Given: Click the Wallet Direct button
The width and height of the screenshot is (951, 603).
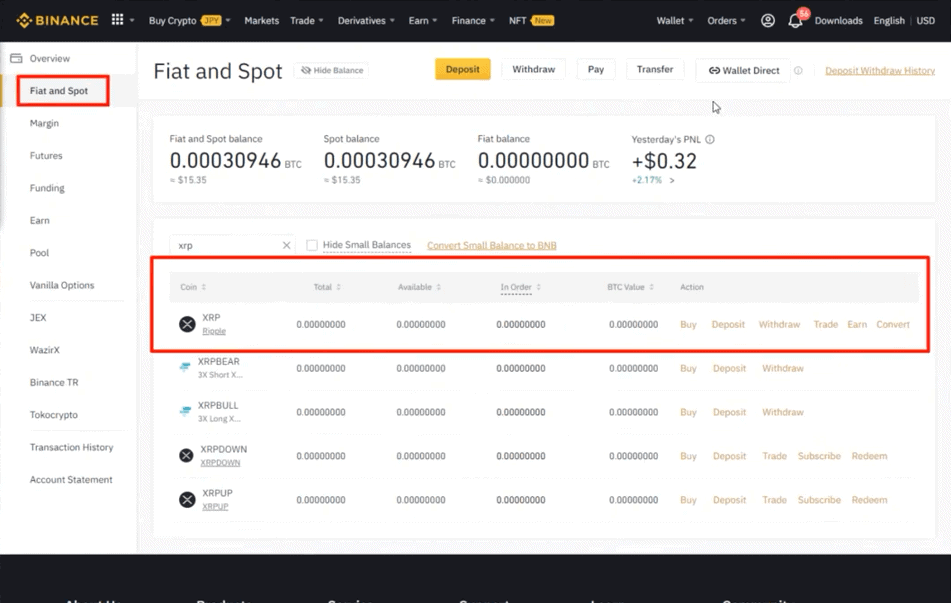Looking at the screenshot, I should point(744,70).
